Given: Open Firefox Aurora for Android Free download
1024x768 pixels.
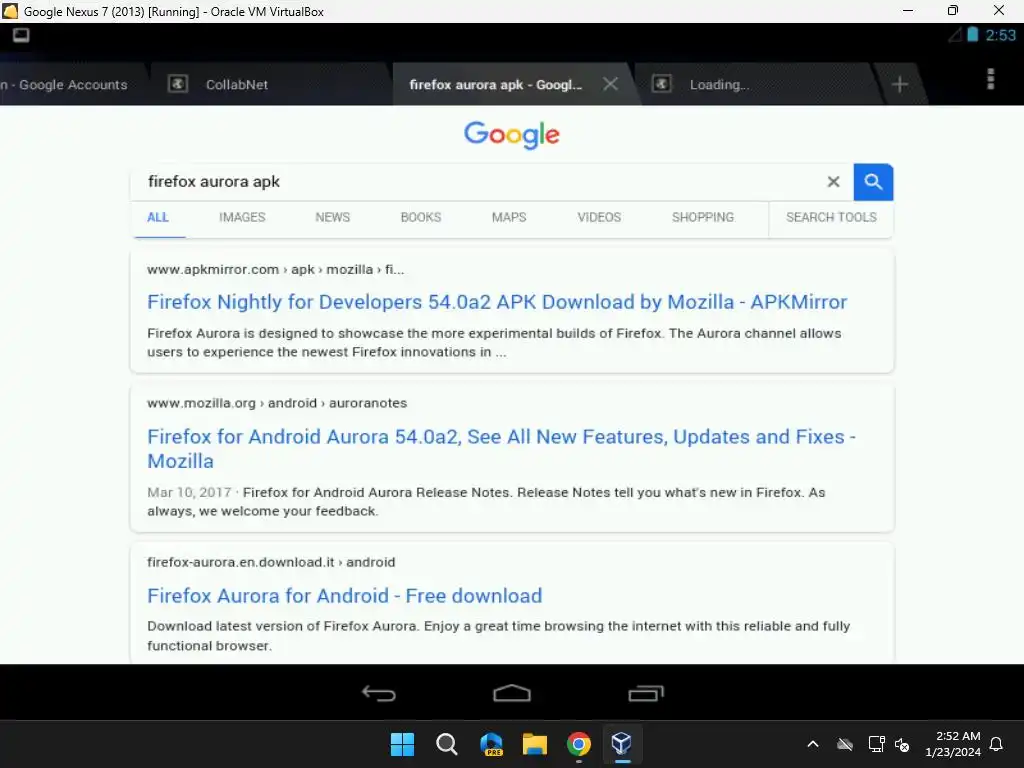Looking at the screenshot, I should (x=345, y=596).
